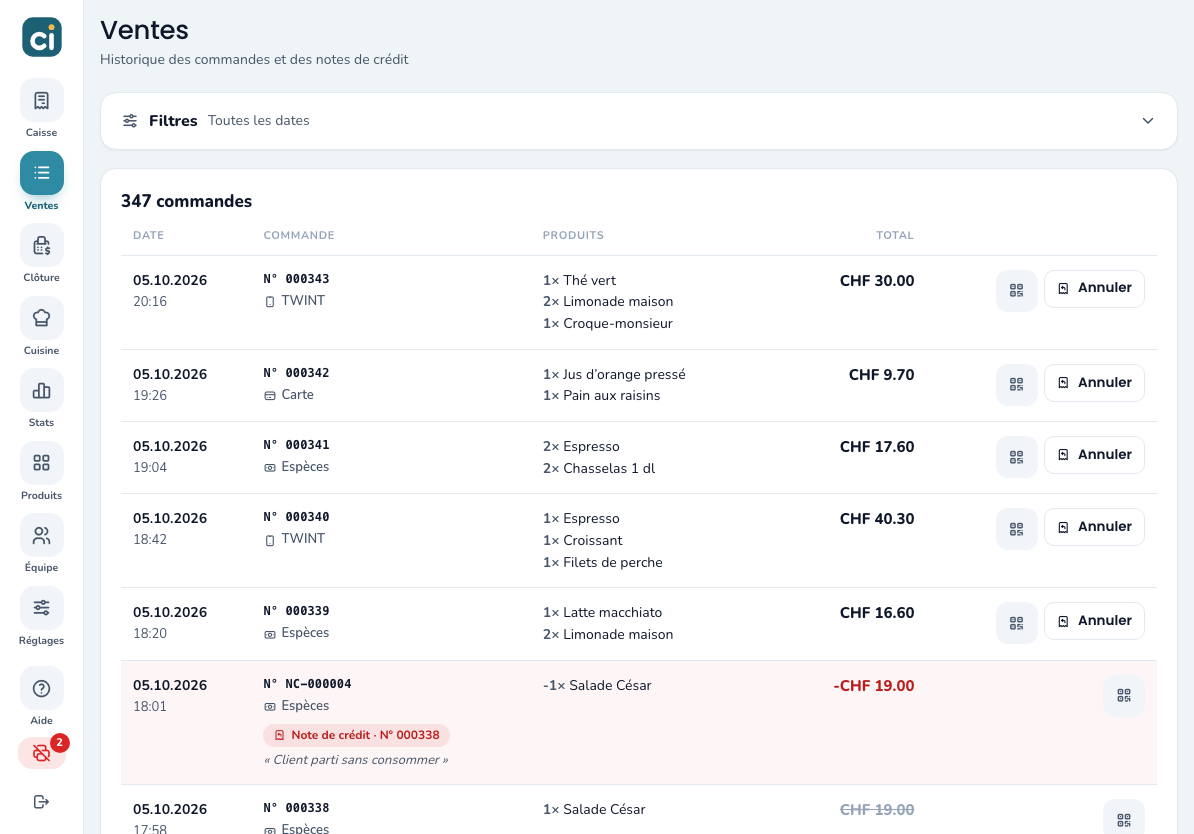Viewport: 1194px width, 834px height.
Task: Cancel order 000342 with Annuler
Action: (1094, 383)
